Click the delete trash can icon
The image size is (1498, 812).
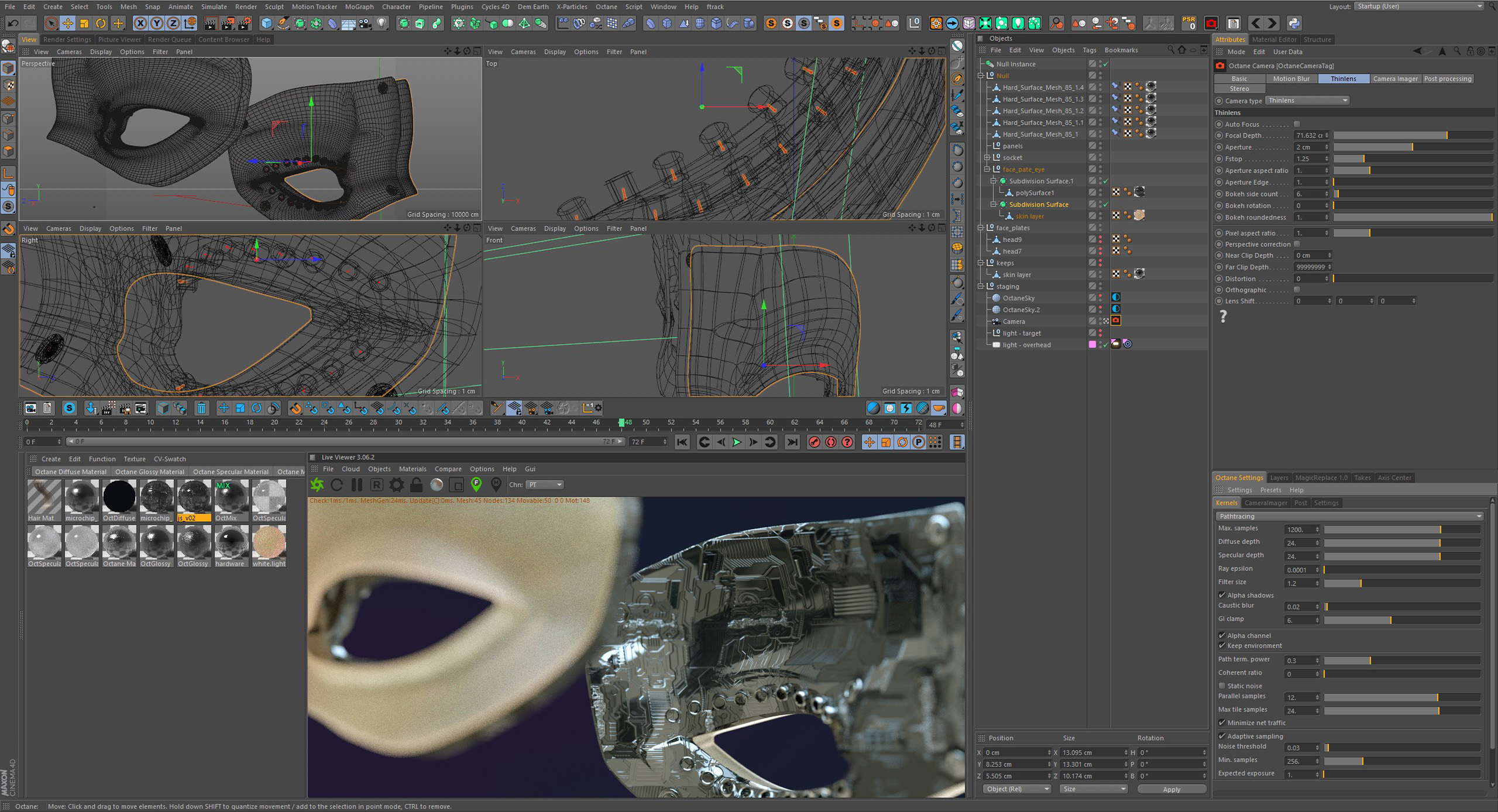point(201,408)
